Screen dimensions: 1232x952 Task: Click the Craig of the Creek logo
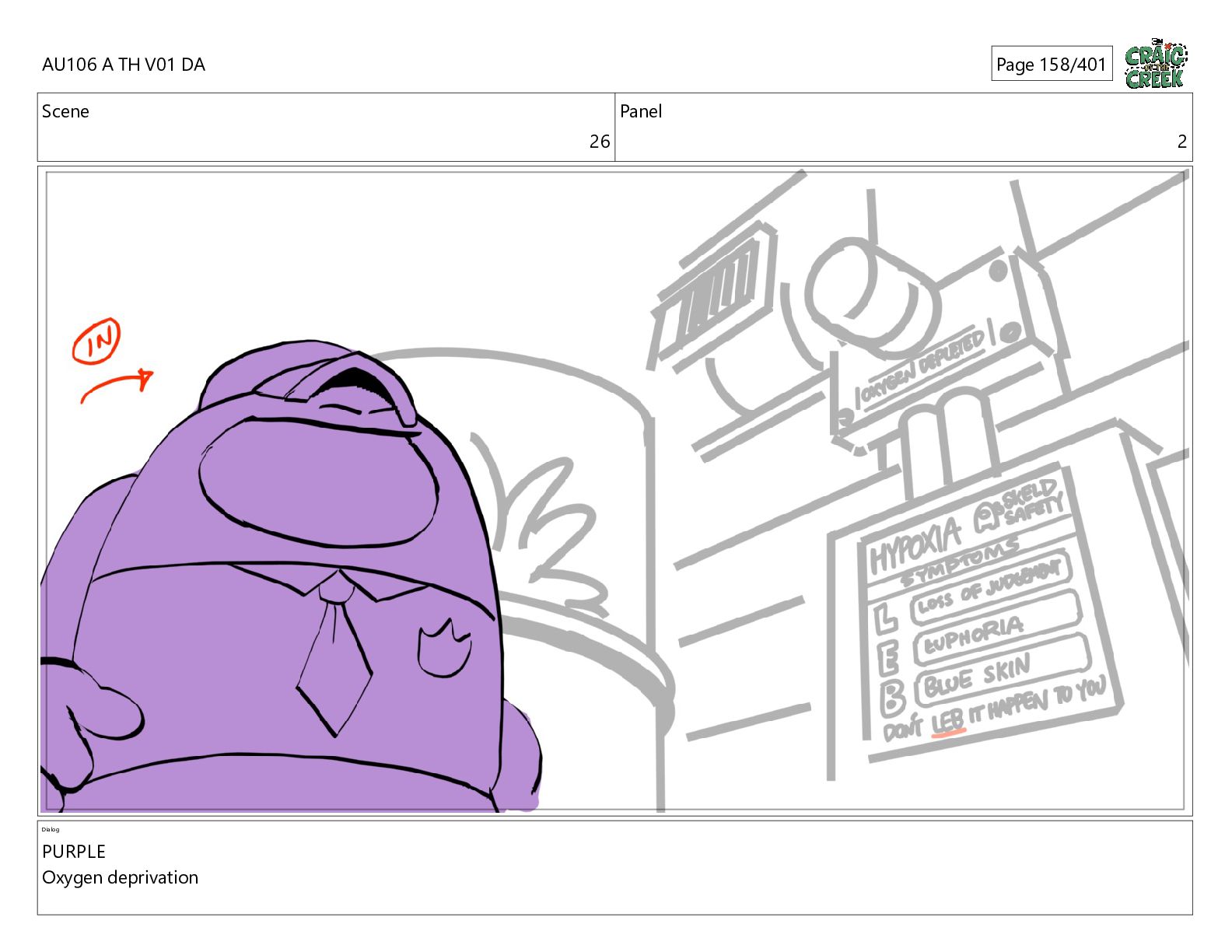1156,64
